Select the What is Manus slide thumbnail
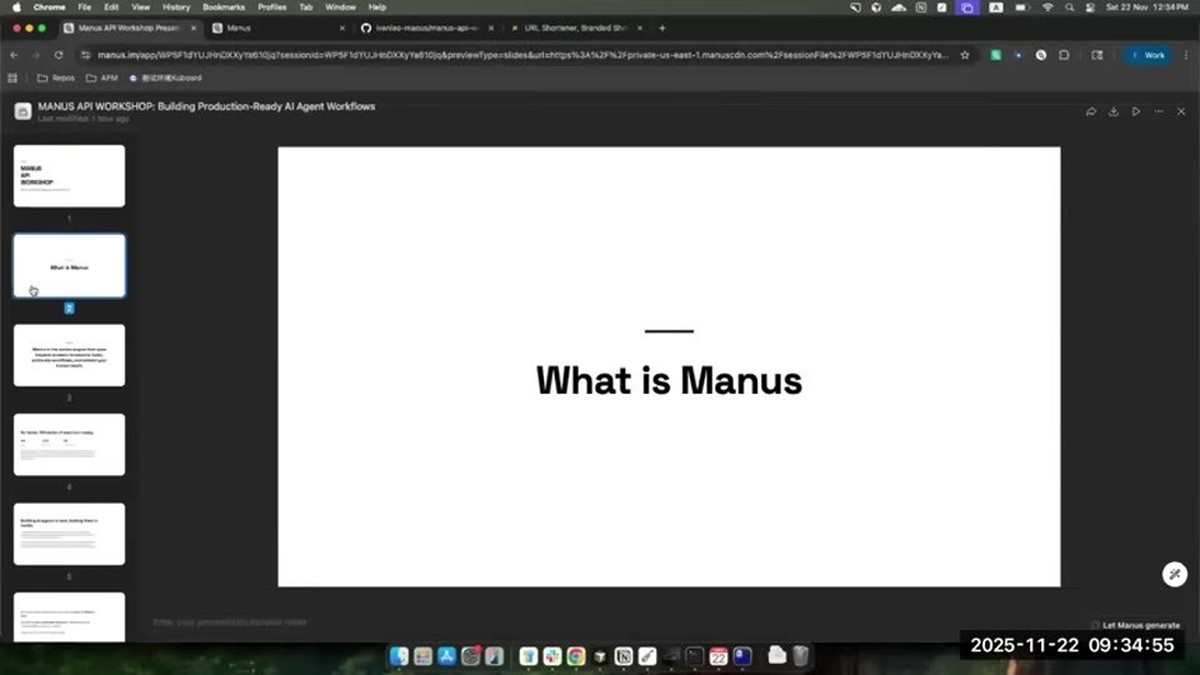 (x=69, y=266)
